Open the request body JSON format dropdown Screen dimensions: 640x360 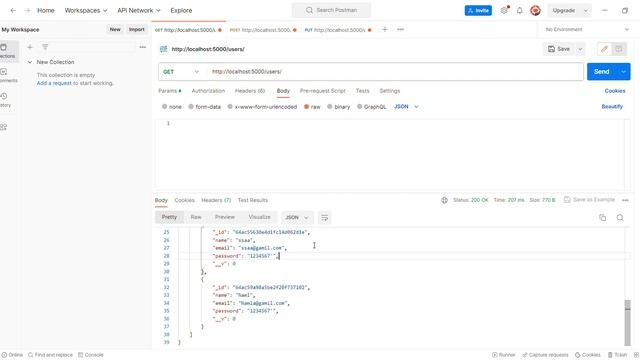tap(406, 107)
